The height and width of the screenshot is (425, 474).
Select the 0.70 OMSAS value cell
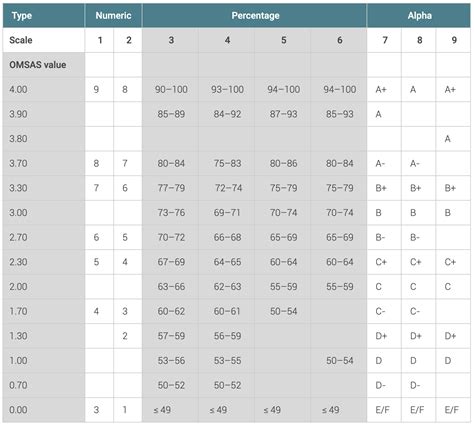pos(44,385)
